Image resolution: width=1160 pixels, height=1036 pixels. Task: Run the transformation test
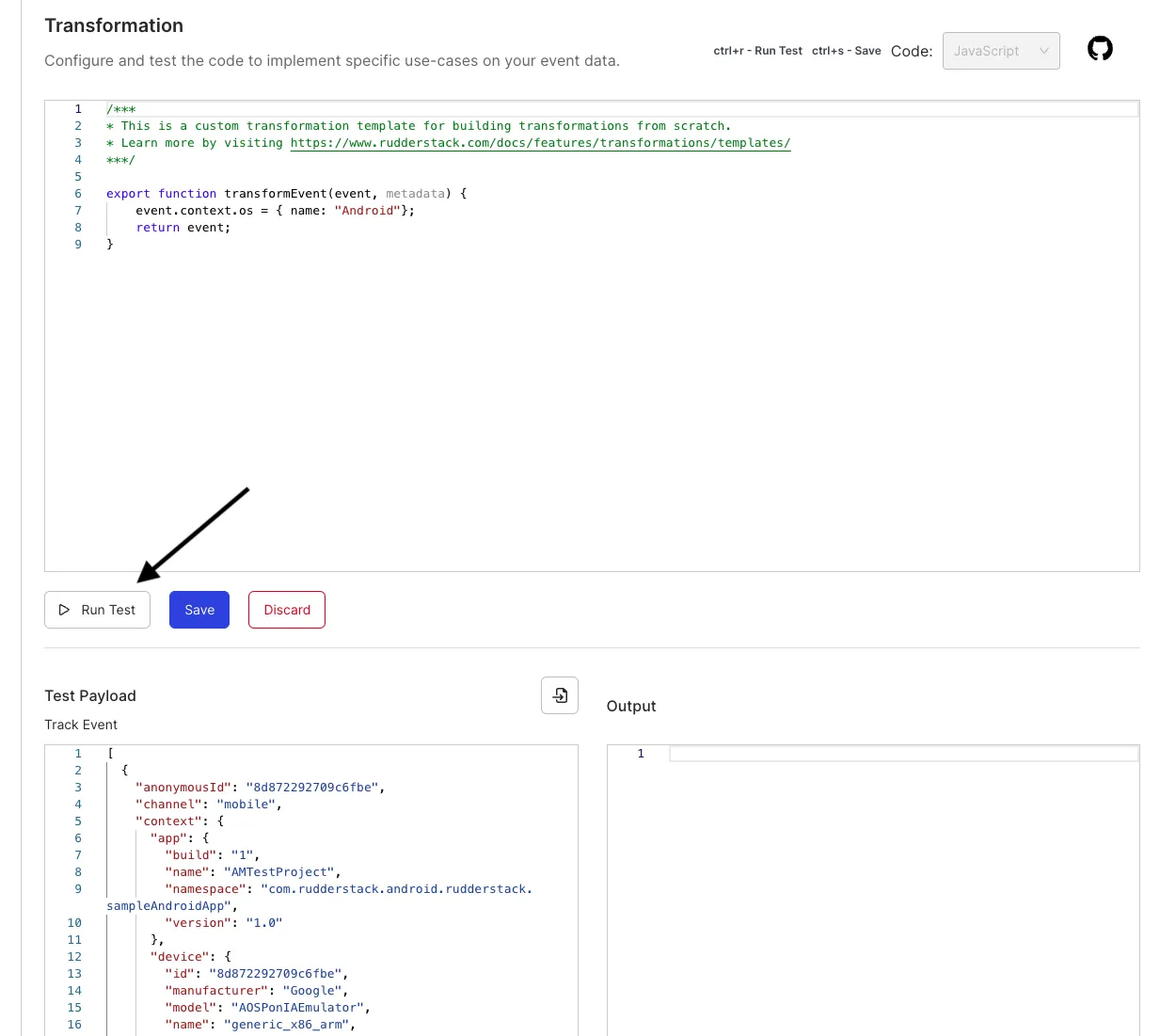[97, 610]
